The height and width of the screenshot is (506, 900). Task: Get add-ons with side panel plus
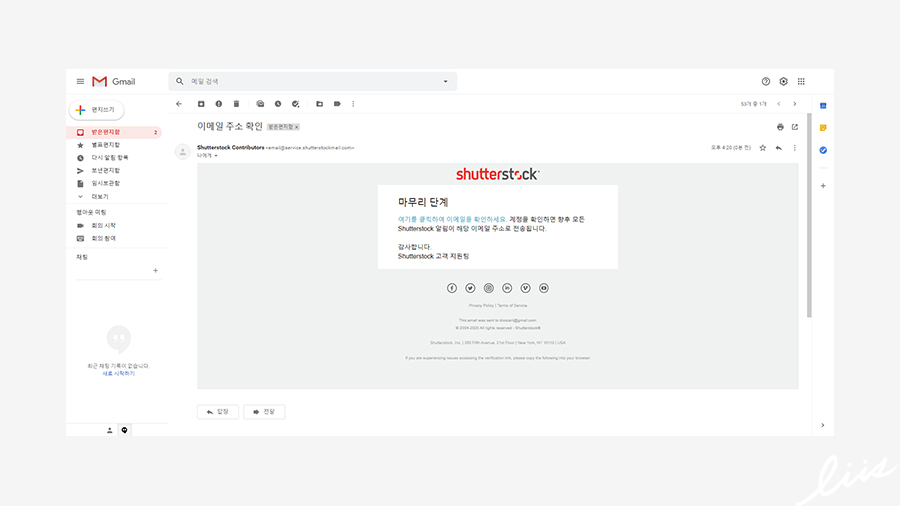point(823,186)
